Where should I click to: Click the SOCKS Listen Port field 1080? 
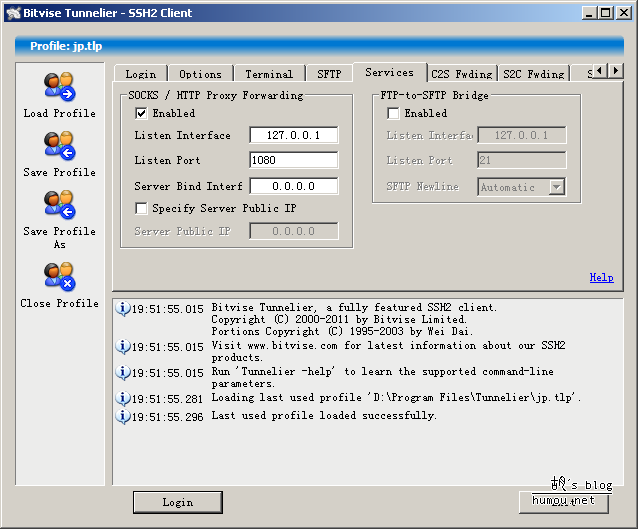pos(293,160)
